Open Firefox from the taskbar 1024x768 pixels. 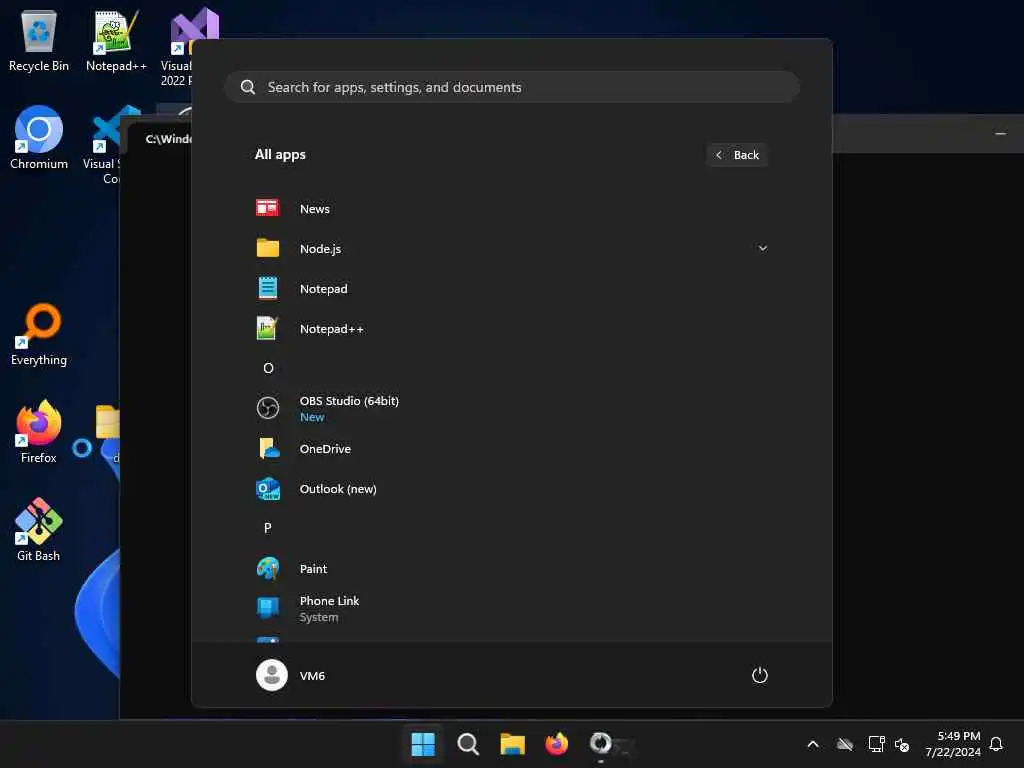click(x=557, y=744)
